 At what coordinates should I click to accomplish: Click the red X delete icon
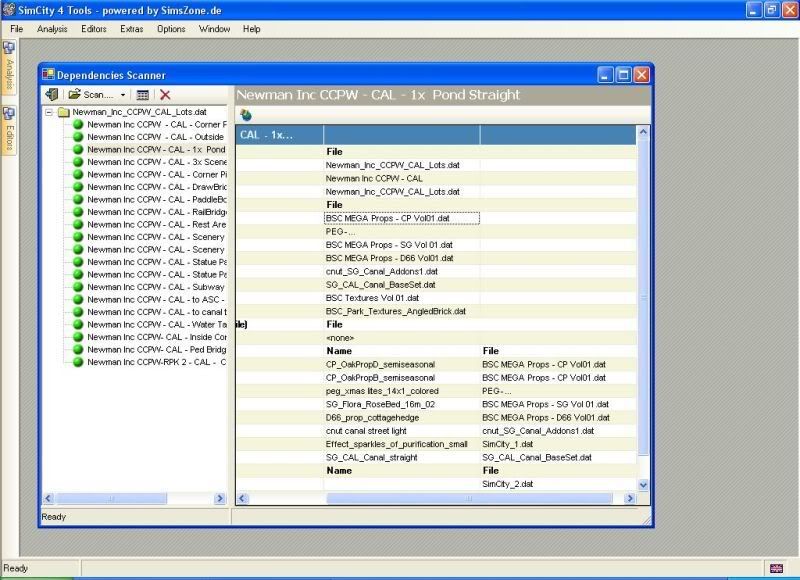coord(165,95)
